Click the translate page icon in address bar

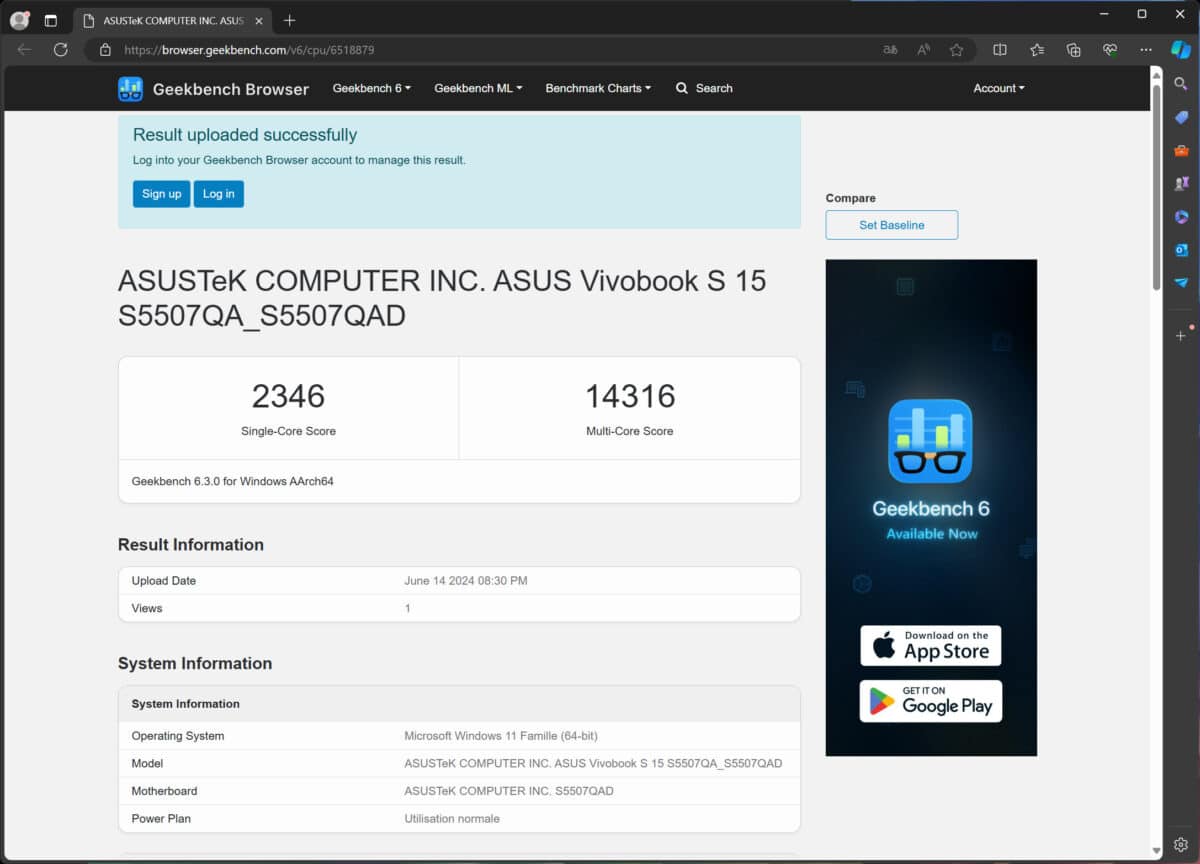[x=890, y=49]
